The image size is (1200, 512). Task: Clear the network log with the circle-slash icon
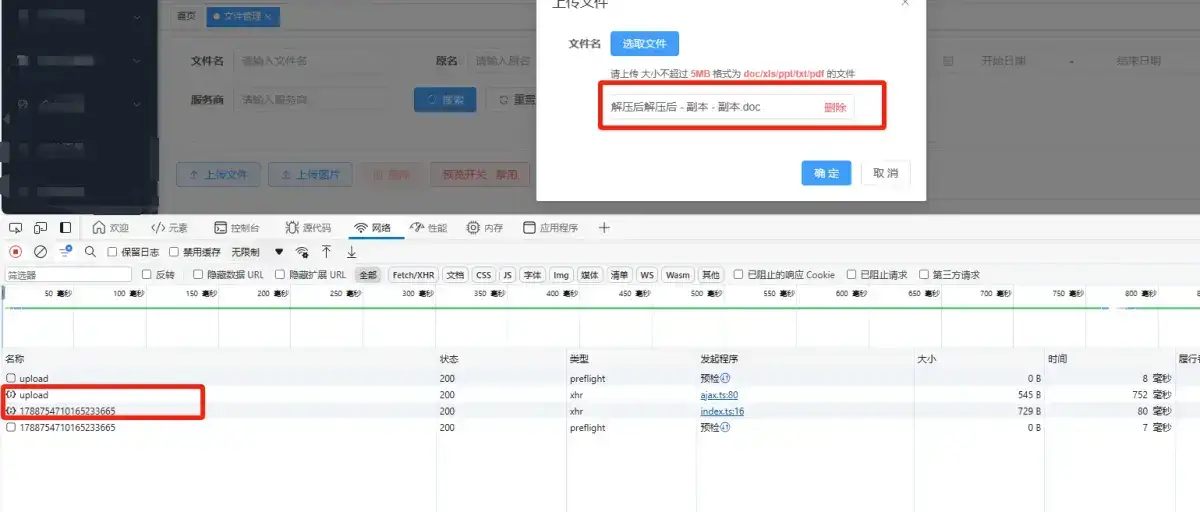[41, 252]
